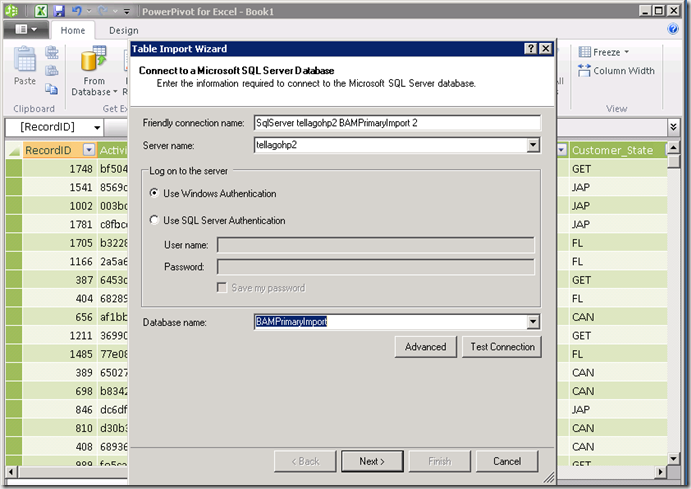This screenshot has height=489, width=691.
Task: Click the User name input field
Action: click(x=375, y=245)
